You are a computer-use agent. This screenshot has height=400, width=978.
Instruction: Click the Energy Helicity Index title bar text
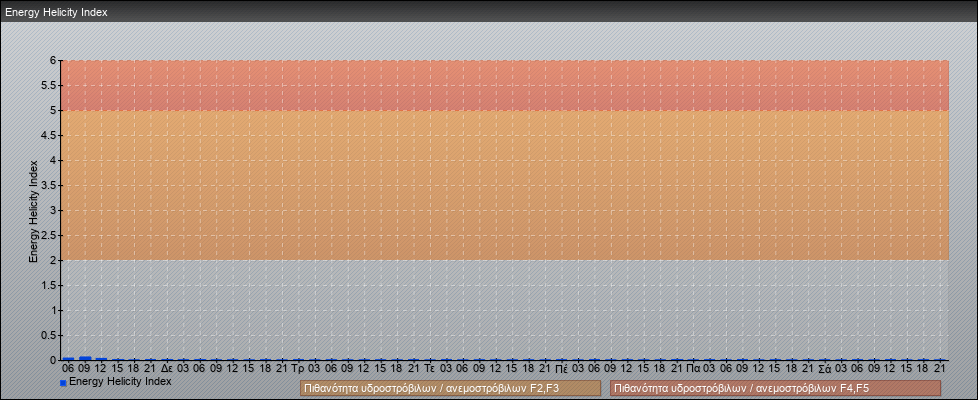pyautogui.click(x=56, y=13)
